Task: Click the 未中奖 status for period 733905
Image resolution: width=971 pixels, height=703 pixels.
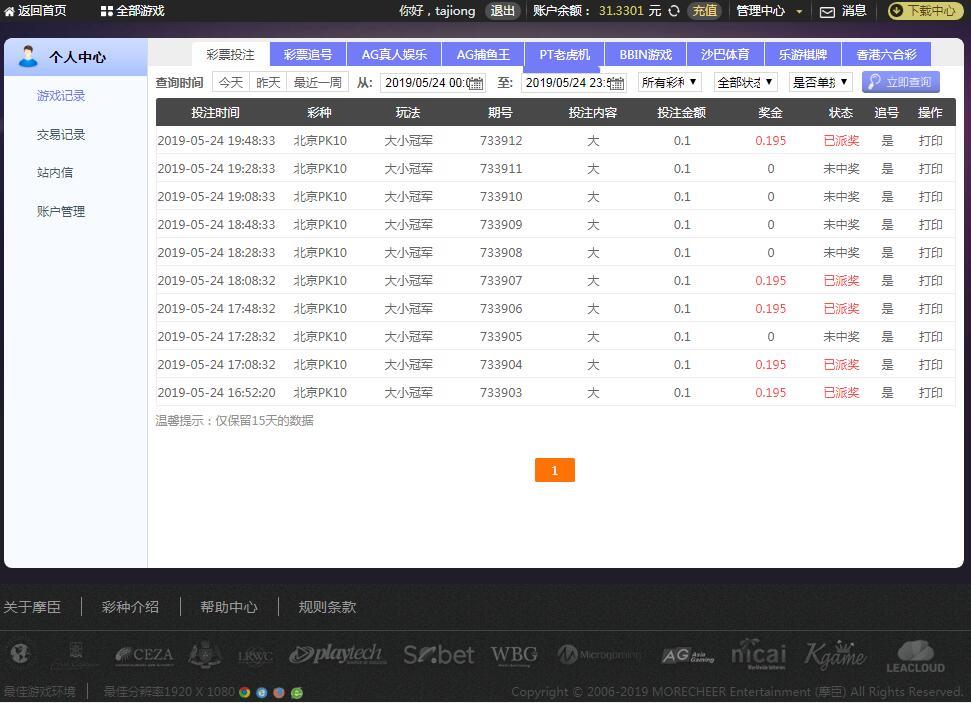Action: coord(841,337)
